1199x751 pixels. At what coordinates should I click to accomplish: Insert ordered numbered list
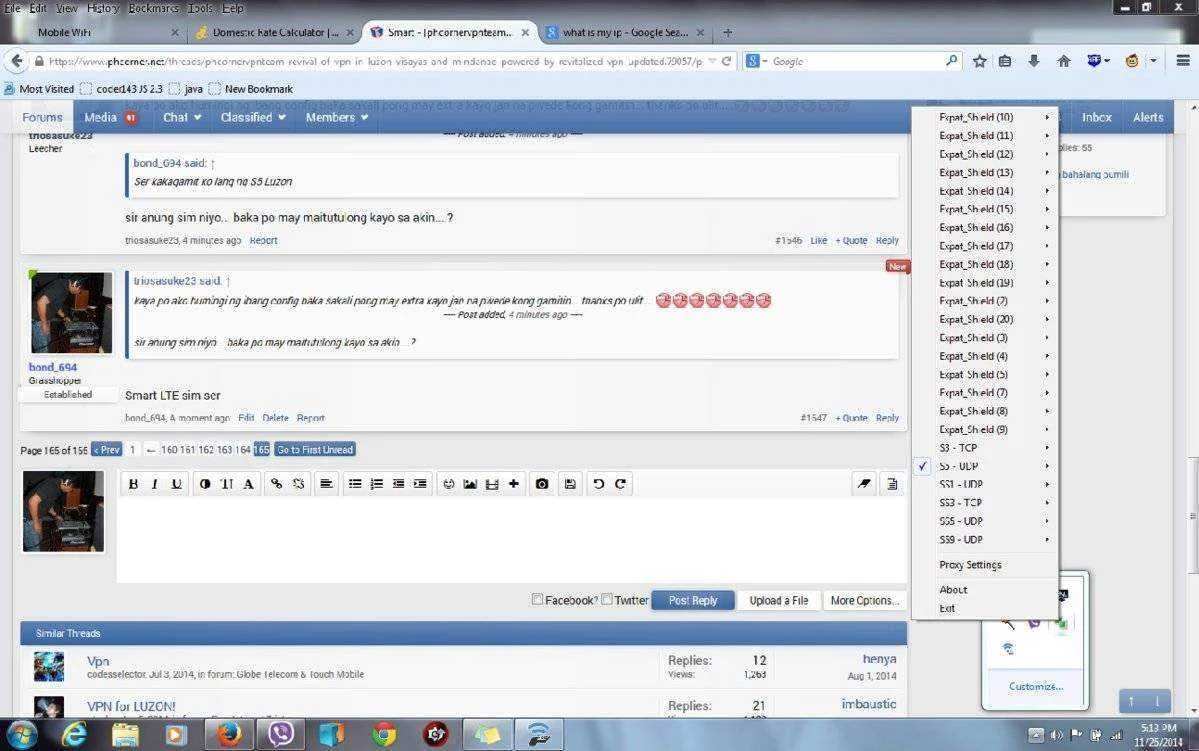pyautogui.click(x=376, y=484)
